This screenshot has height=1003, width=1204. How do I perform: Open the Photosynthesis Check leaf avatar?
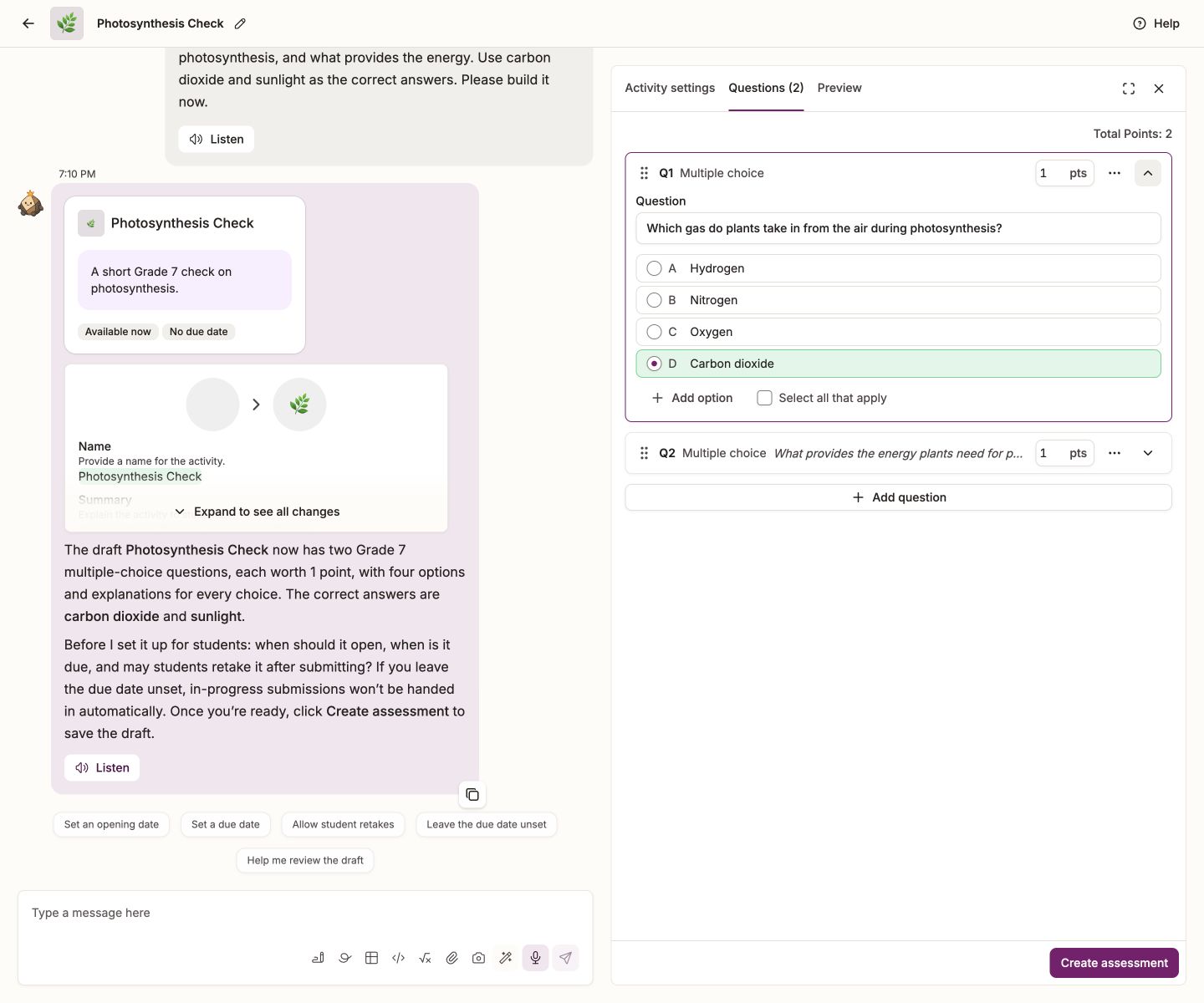coord(67,23)
